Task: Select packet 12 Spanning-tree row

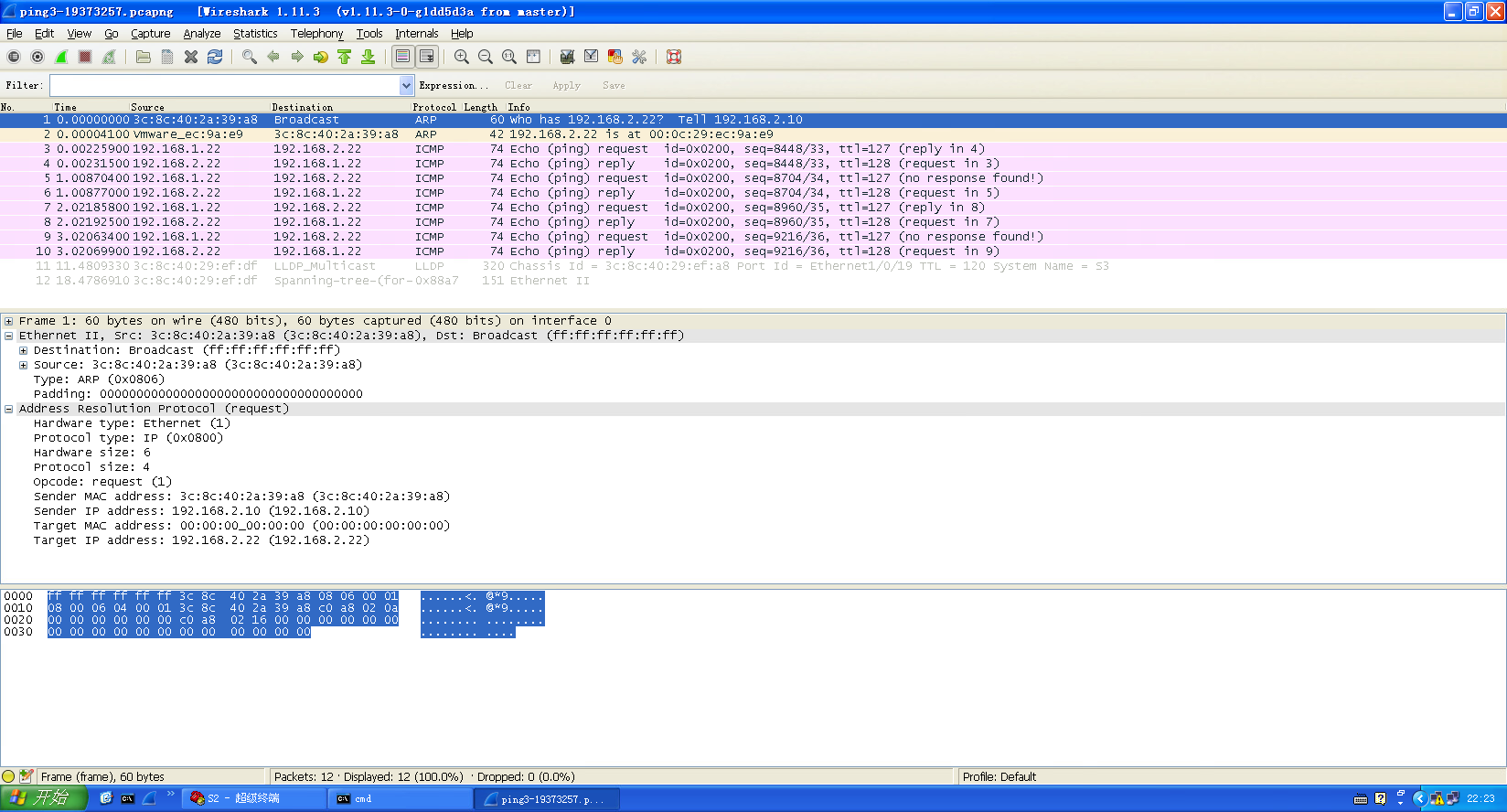Action: (753, 281)
